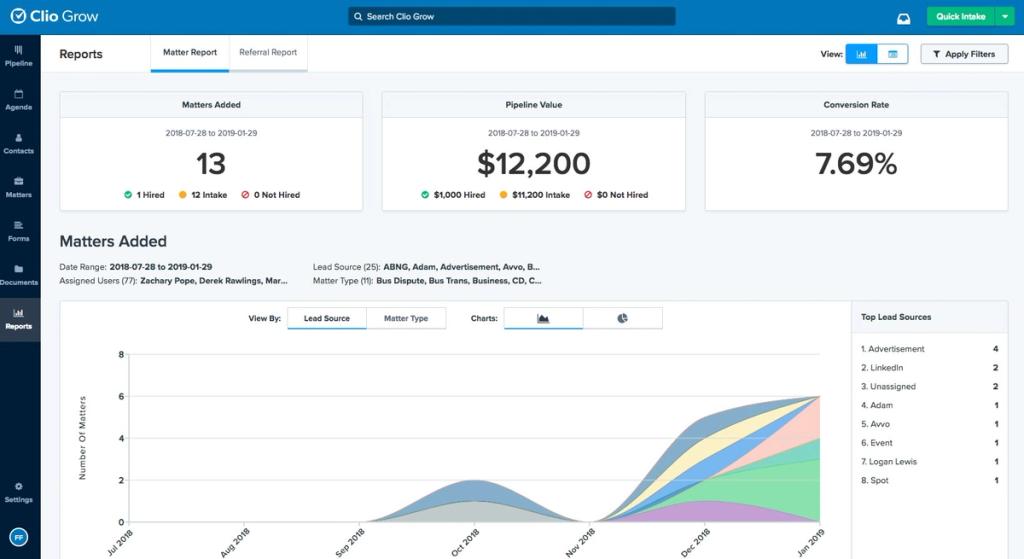
Task: Expand the Quick Intake dropdown arrow
Action: (x=1005, y=16)
